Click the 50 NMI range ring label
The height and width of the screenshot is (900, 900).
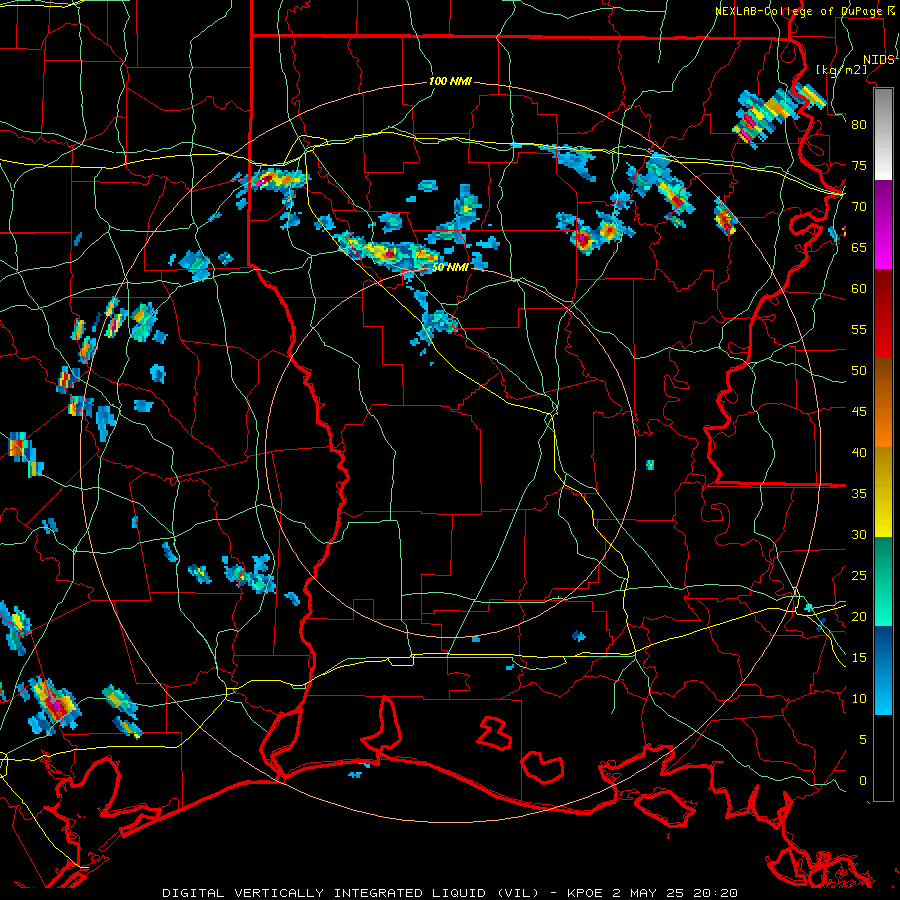tap(450, 267)
